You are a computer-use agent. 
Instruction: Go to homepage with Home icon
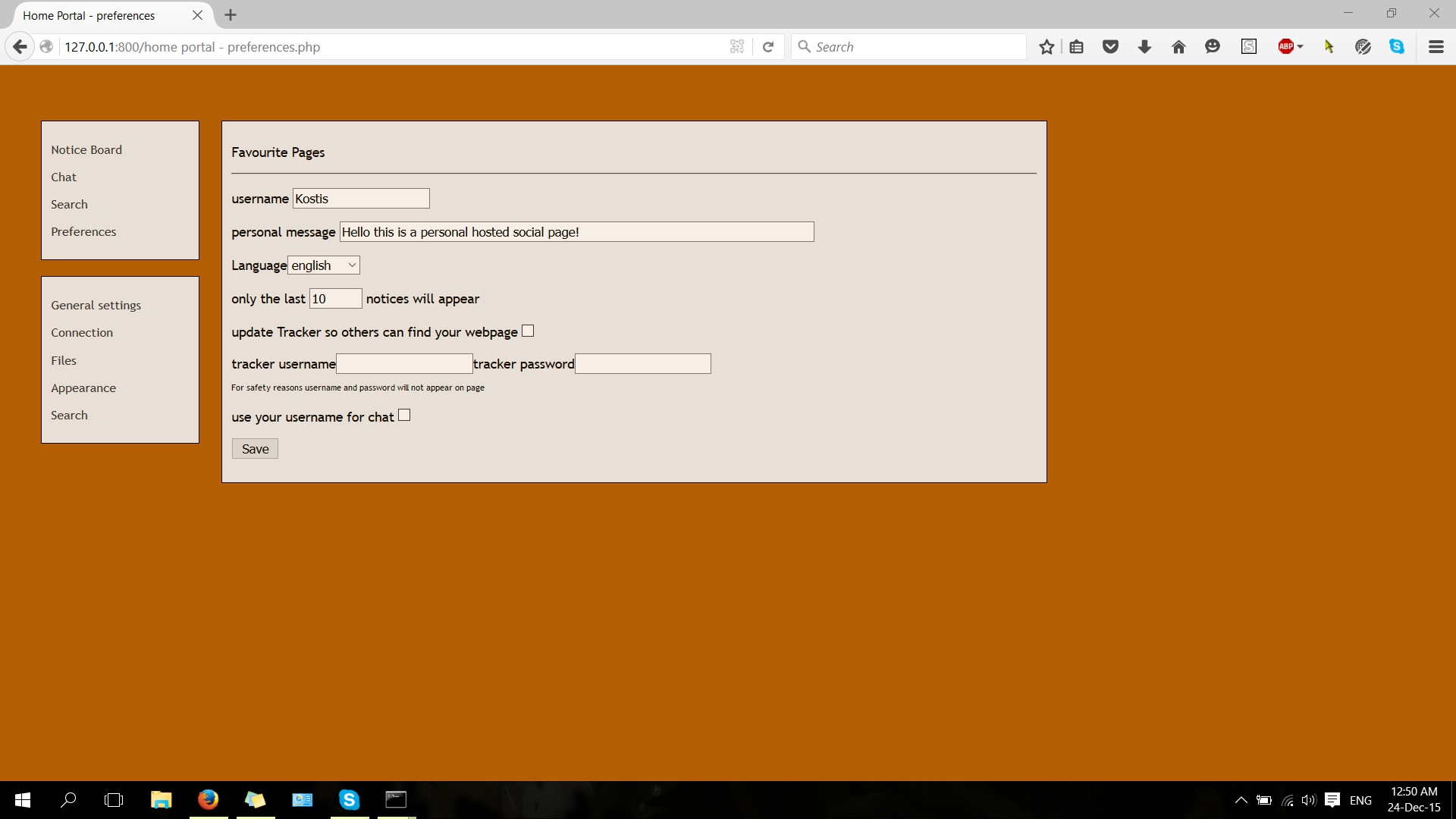pyautogui.click(x=1178, y=46)
